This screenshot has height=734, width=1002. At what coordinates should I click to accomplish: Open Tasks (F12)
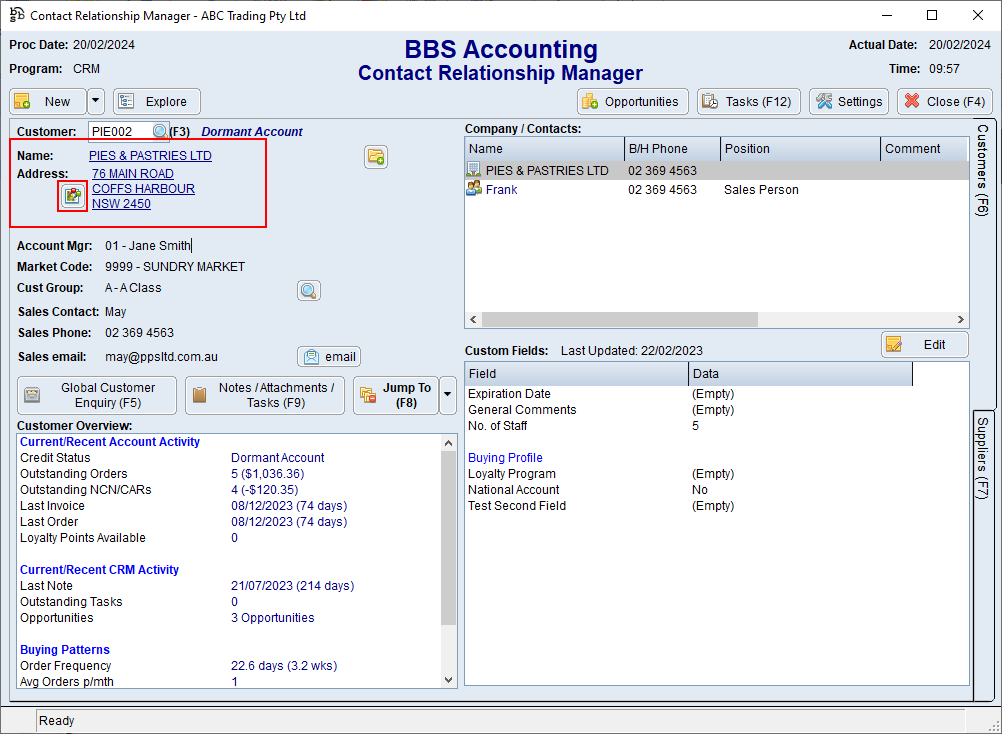(747, 101)
